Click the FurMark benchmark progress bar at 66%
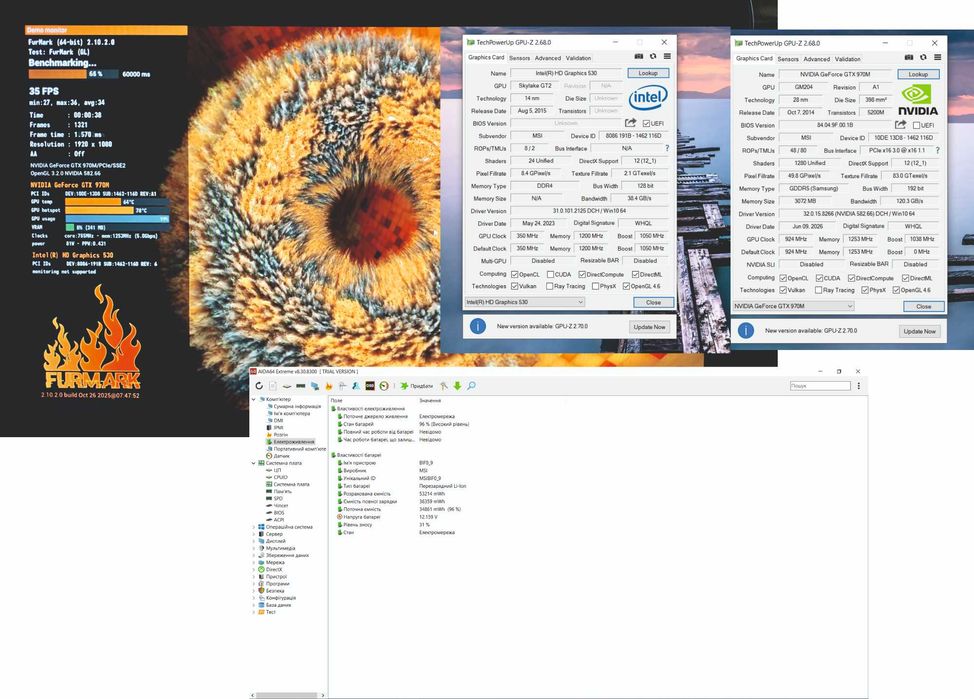This screenshot has height=699, width=974. (x=71, y=74)
